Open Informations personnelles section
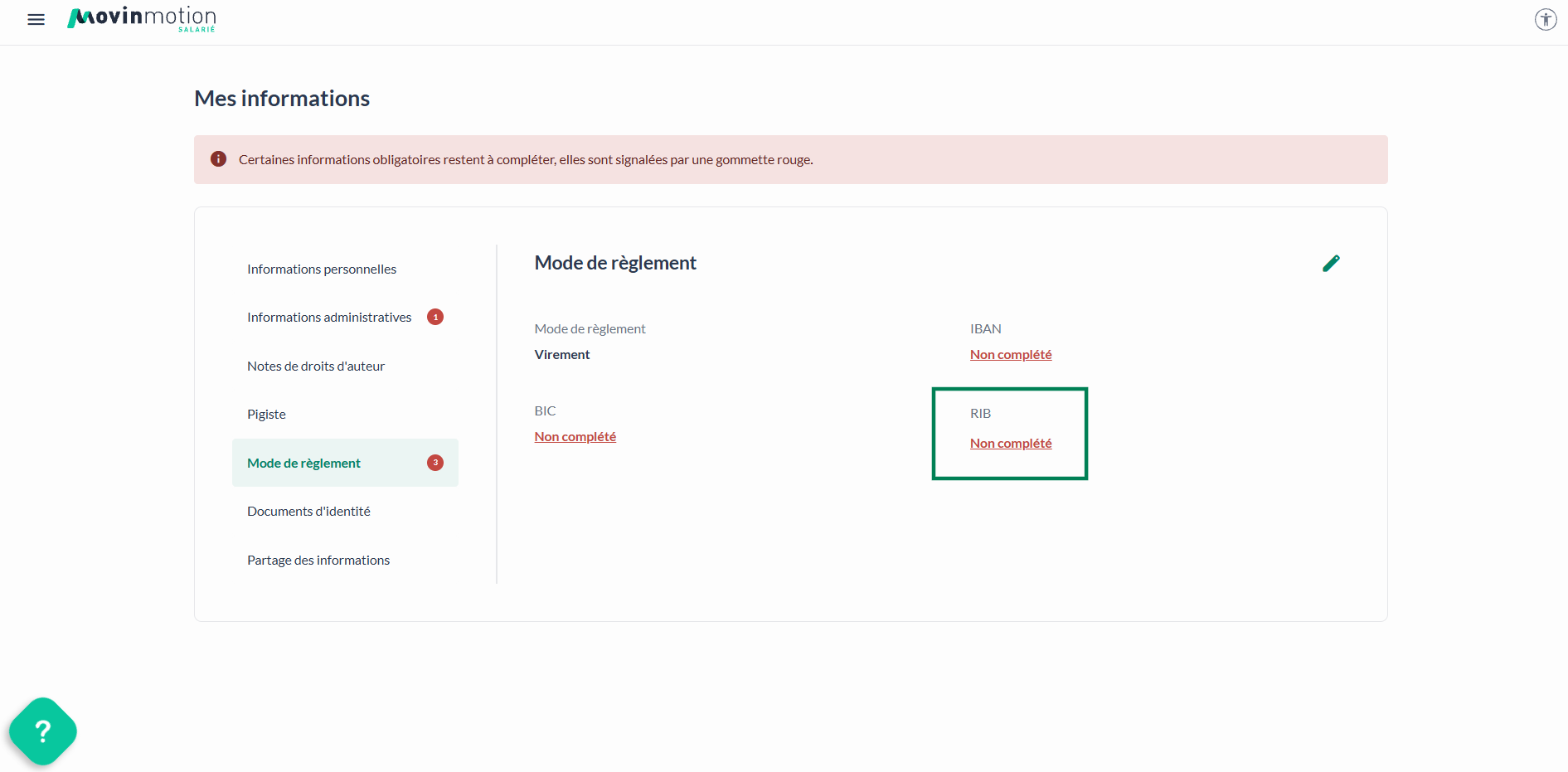The width and height of the screenshot is (1568, 772). 322,269
